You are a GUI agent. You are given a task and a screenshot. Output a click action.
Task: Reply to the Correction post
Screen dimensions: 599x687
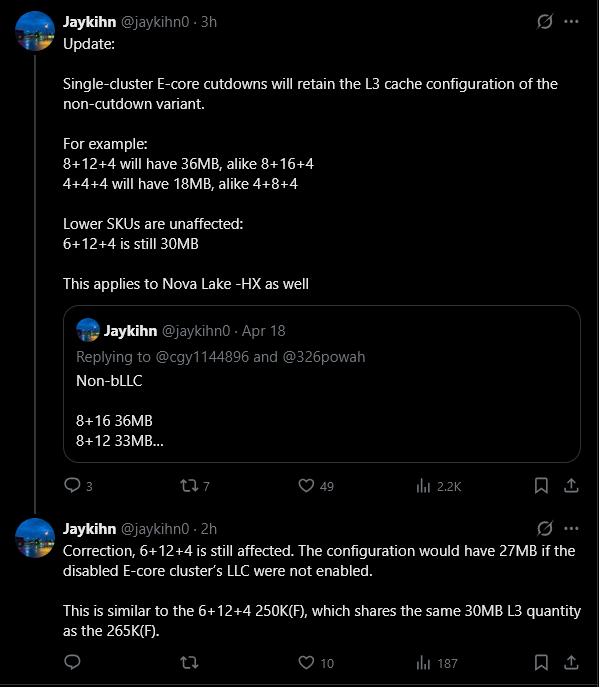point(72,662)
